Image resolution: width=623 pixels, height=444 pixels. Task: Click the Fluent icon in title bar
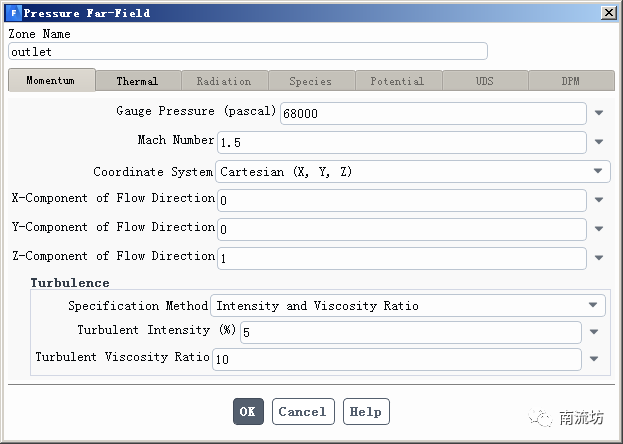(13, 13)
